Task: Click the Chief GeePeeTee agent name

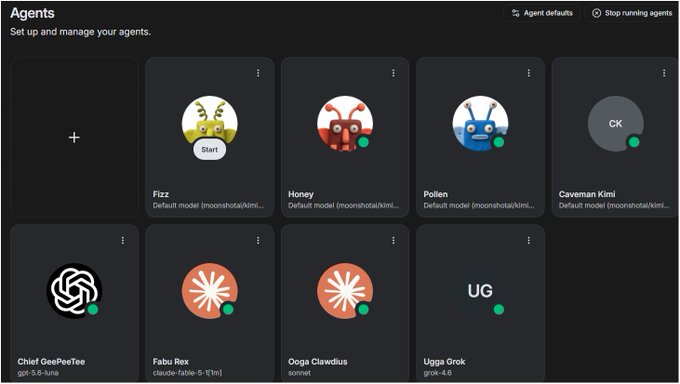Action: 51,361
